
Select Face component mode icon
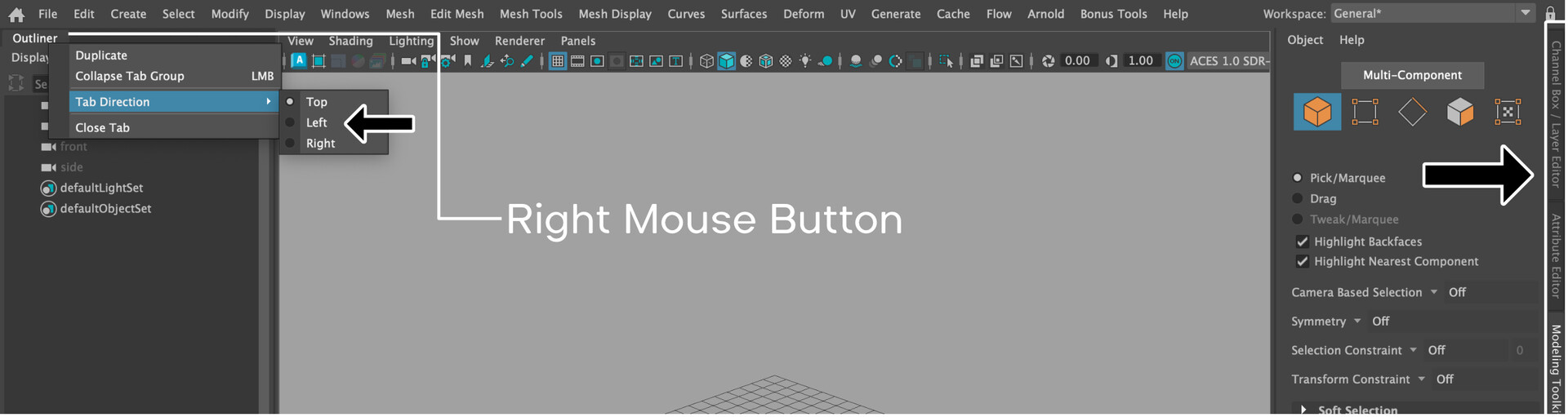[x=1460, y=112]
